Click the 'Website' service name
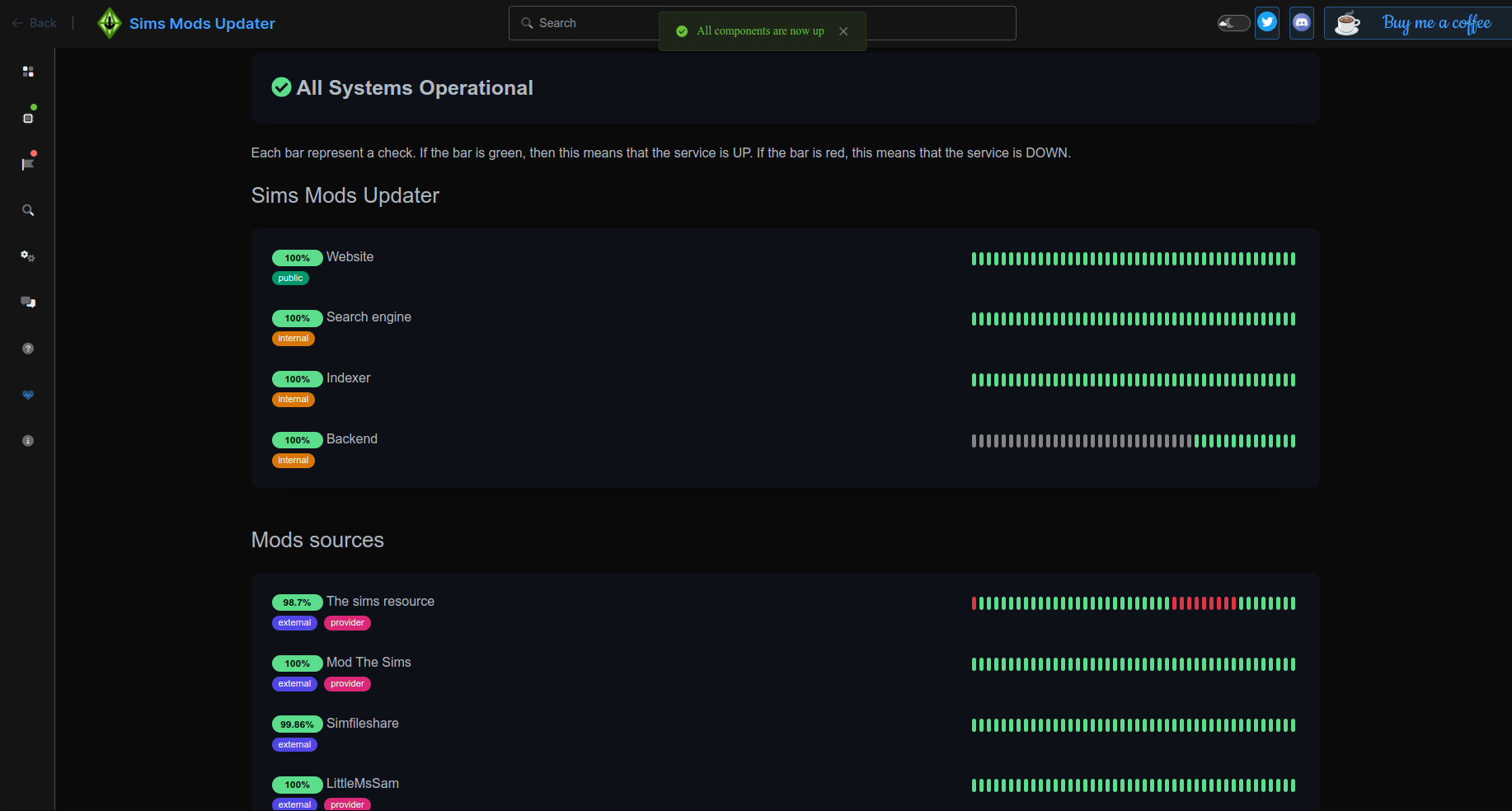 pyautogui.click(x=350, y=257)
